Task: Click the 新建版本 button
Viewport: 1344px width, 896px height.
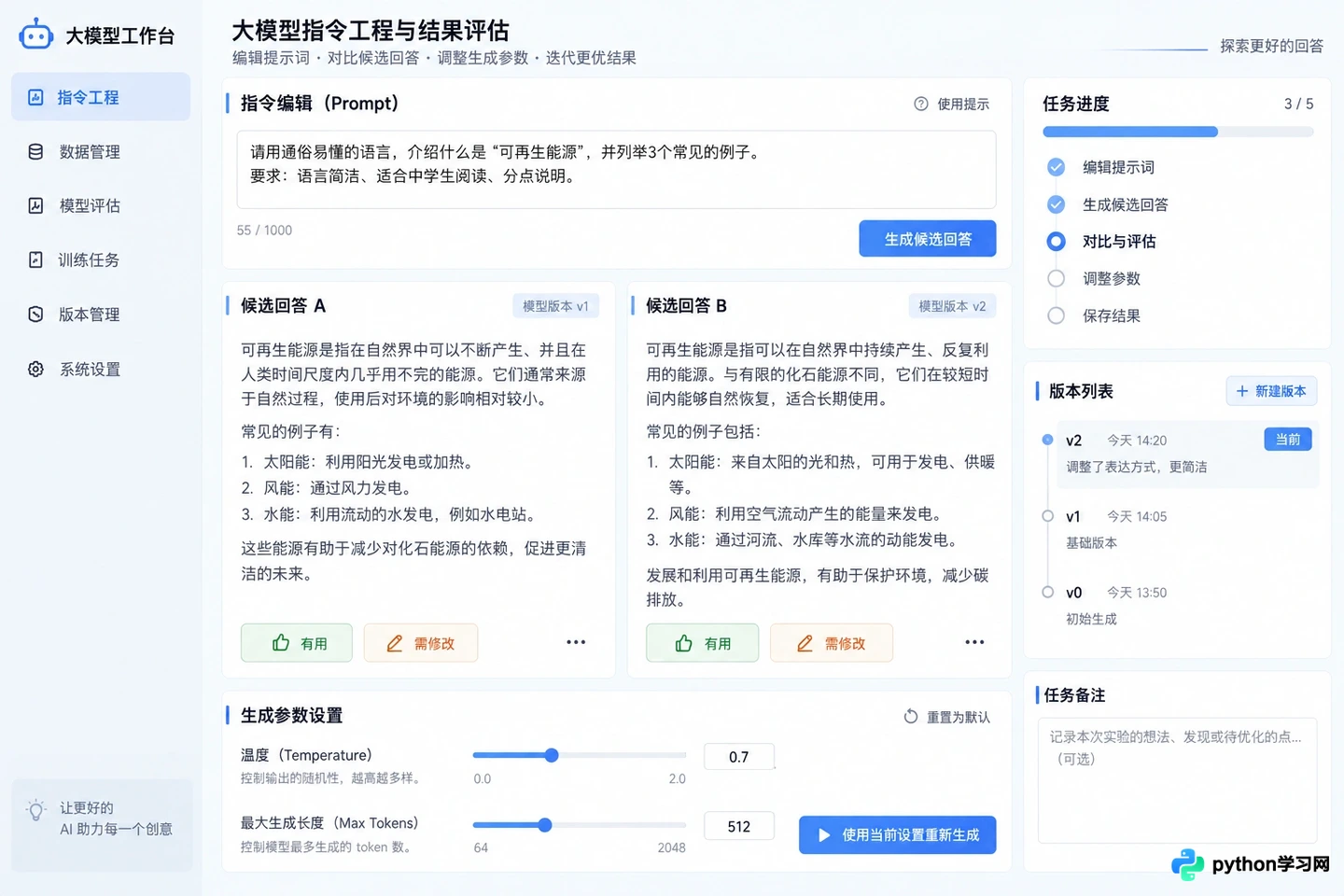Action: click(x=1271, y=391)
